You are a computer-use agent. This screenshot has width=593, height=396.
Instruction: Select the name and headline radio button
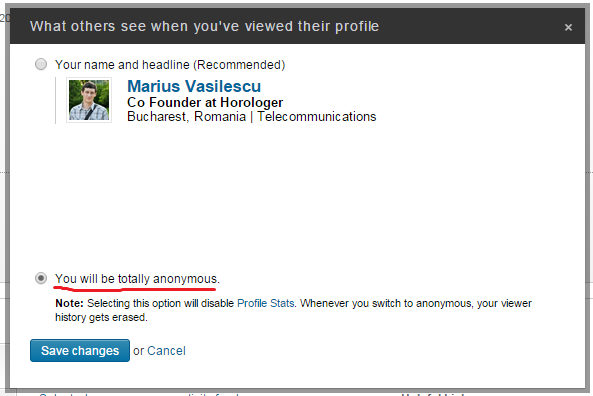tap(41, 64)
